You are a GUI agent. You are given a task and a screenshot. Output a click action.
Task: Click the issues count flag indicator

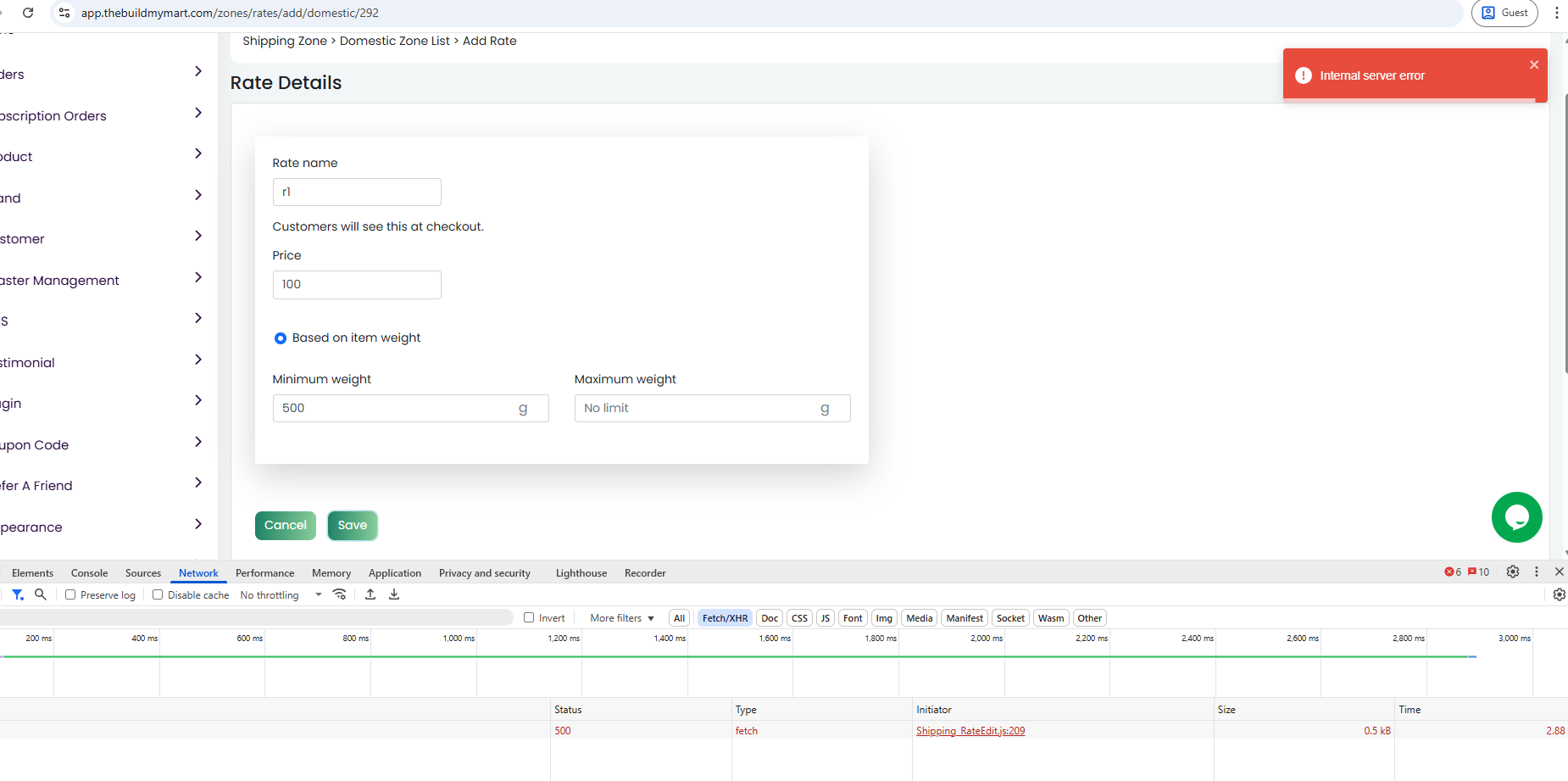(x=1479, y=572)
